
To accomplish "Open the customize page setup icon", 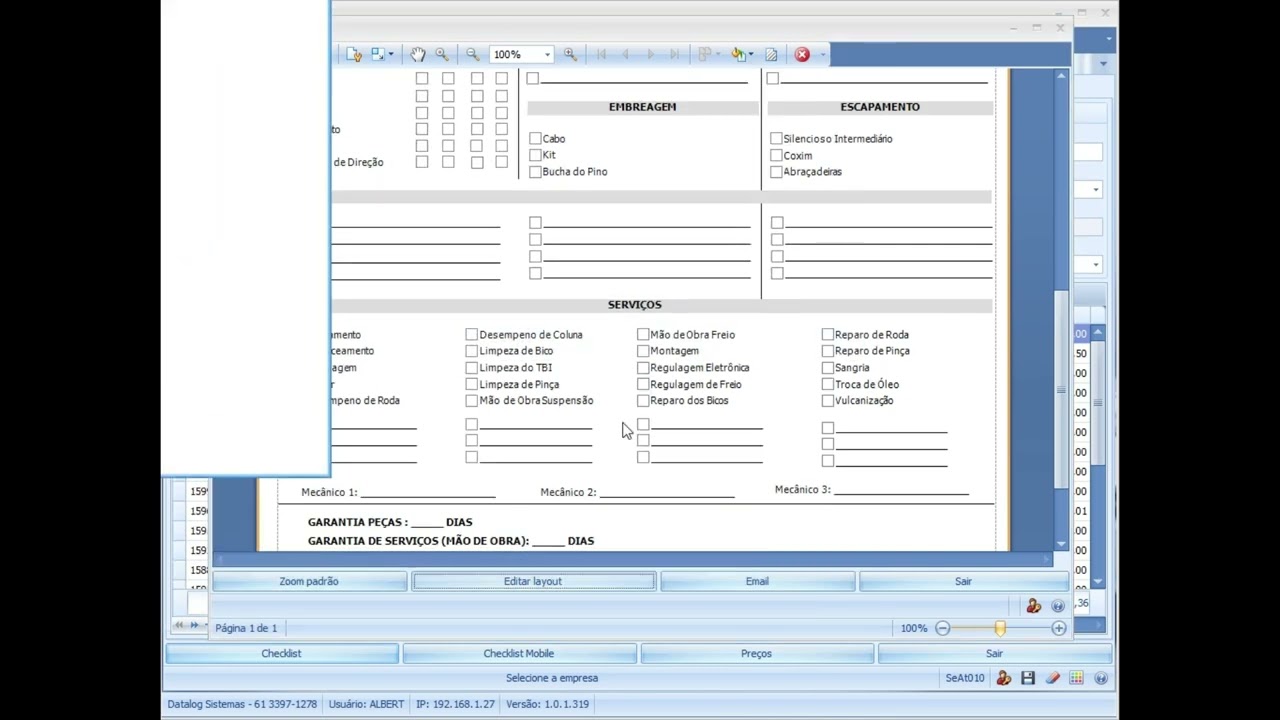I will [354, 54].
